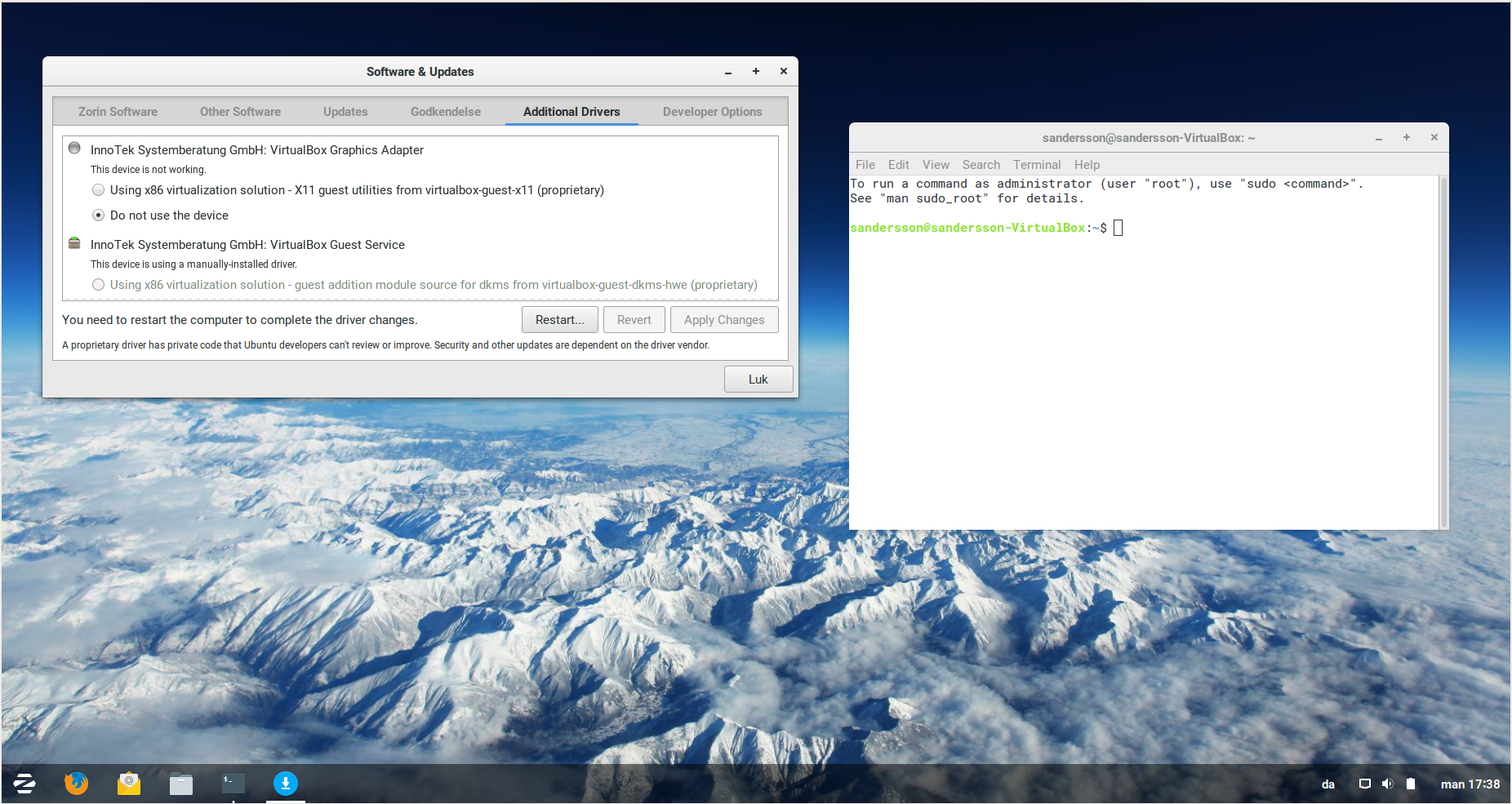Click 'This device is not working.' text
This screenshot has height=804, width=1512.
coord(149,170)
